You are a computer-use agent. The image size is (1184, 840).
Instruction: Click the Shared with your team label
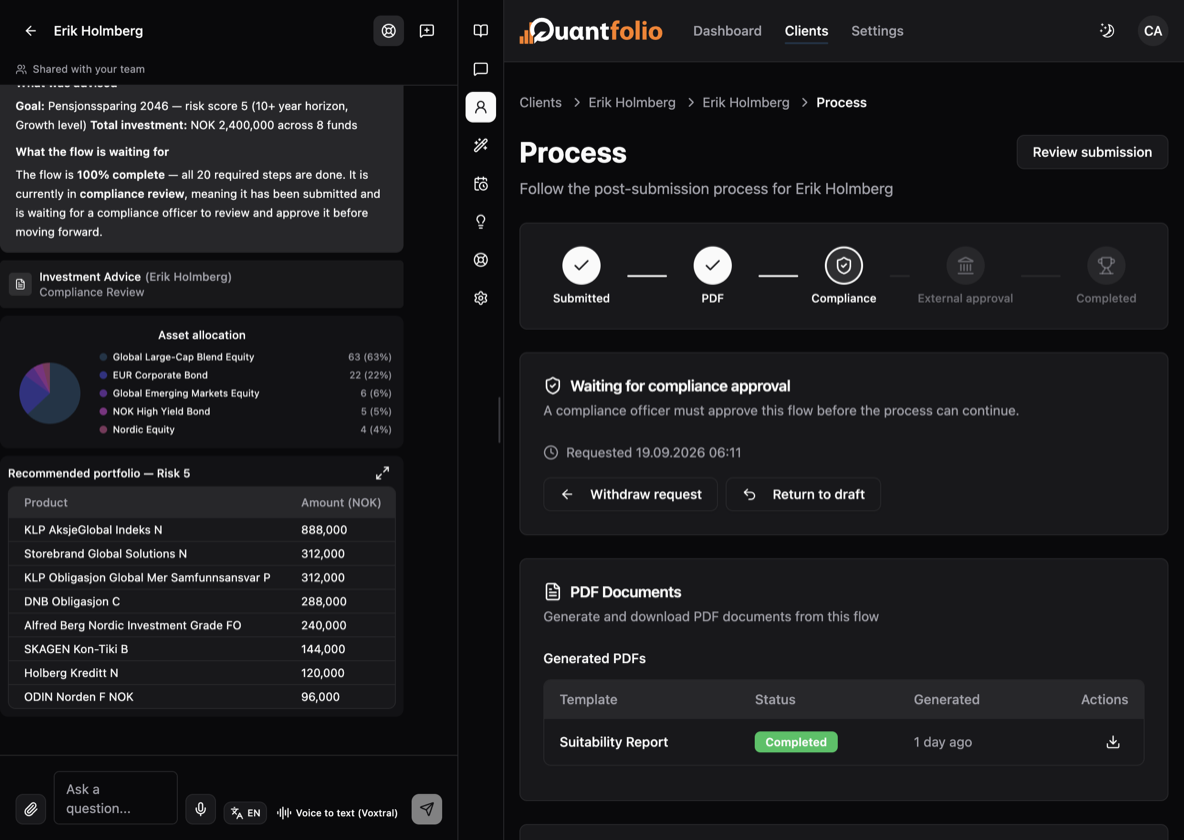(88, 69)
